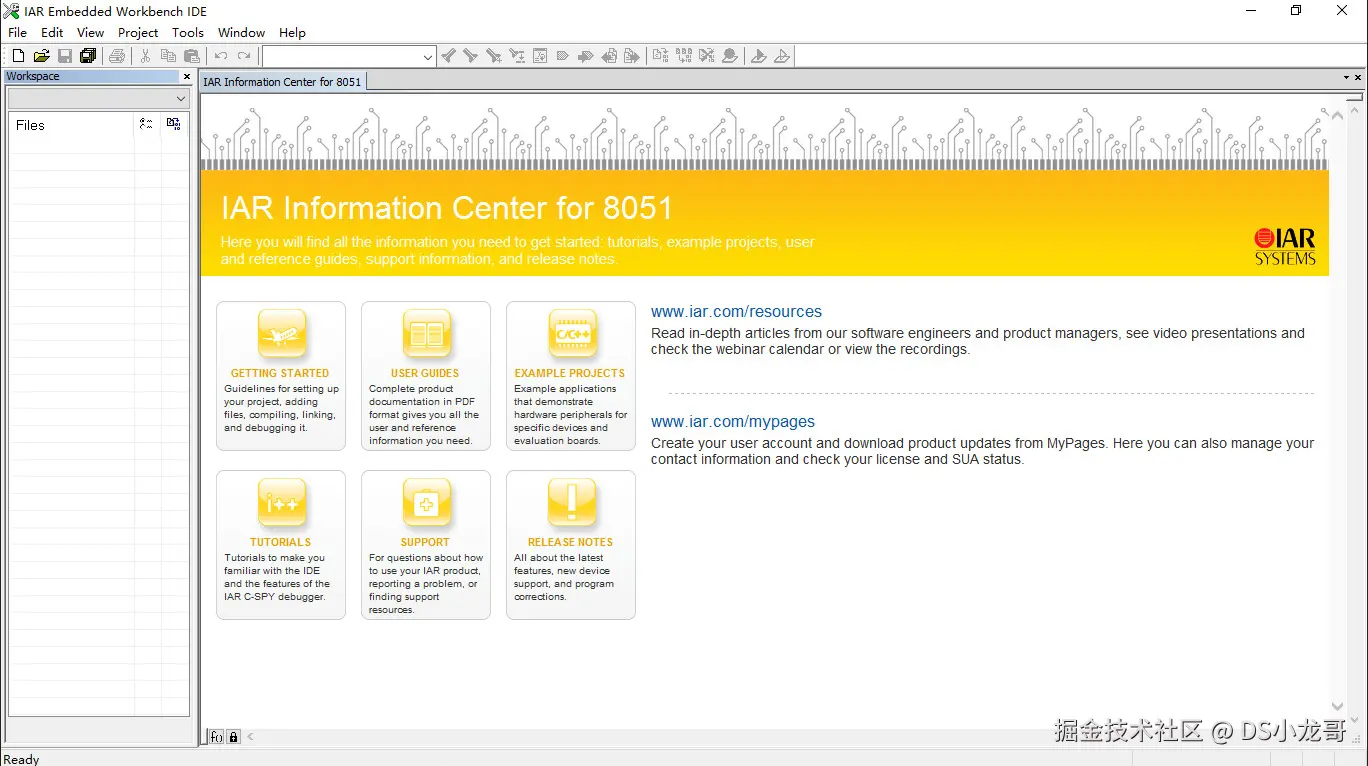The height and width of the screenshot is (766, 1368).
Task: Open the Release Notes tile
Action: tap(571, 545)
